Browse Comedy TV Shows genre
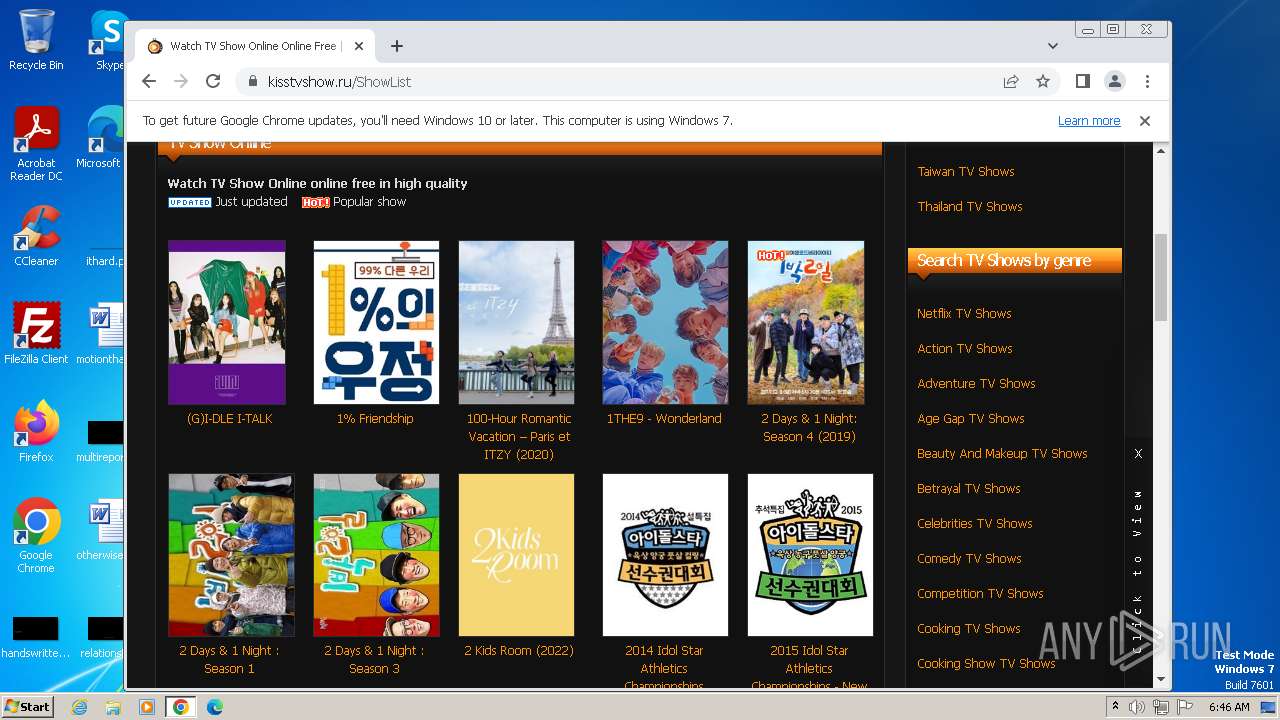This screenshot has height=720, width=1280. 969,559
